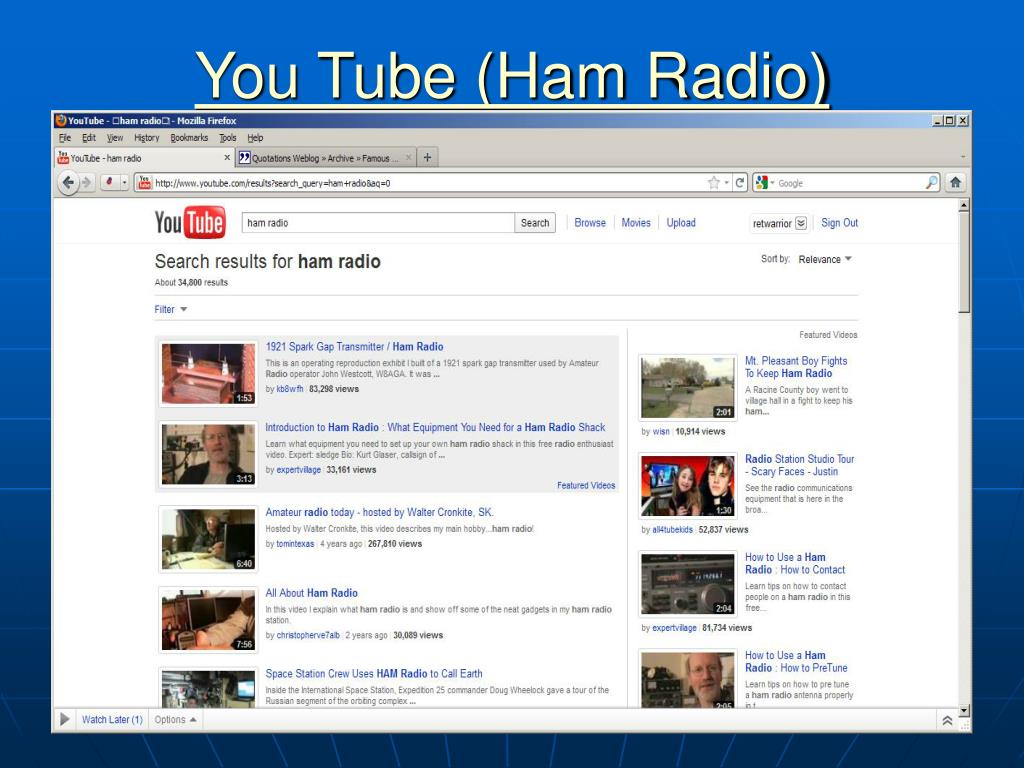Image resolution: width=1024 pixels, height=768 pixels.
Task: Click the search bar magnifier icon
Action: coord(932,183)
